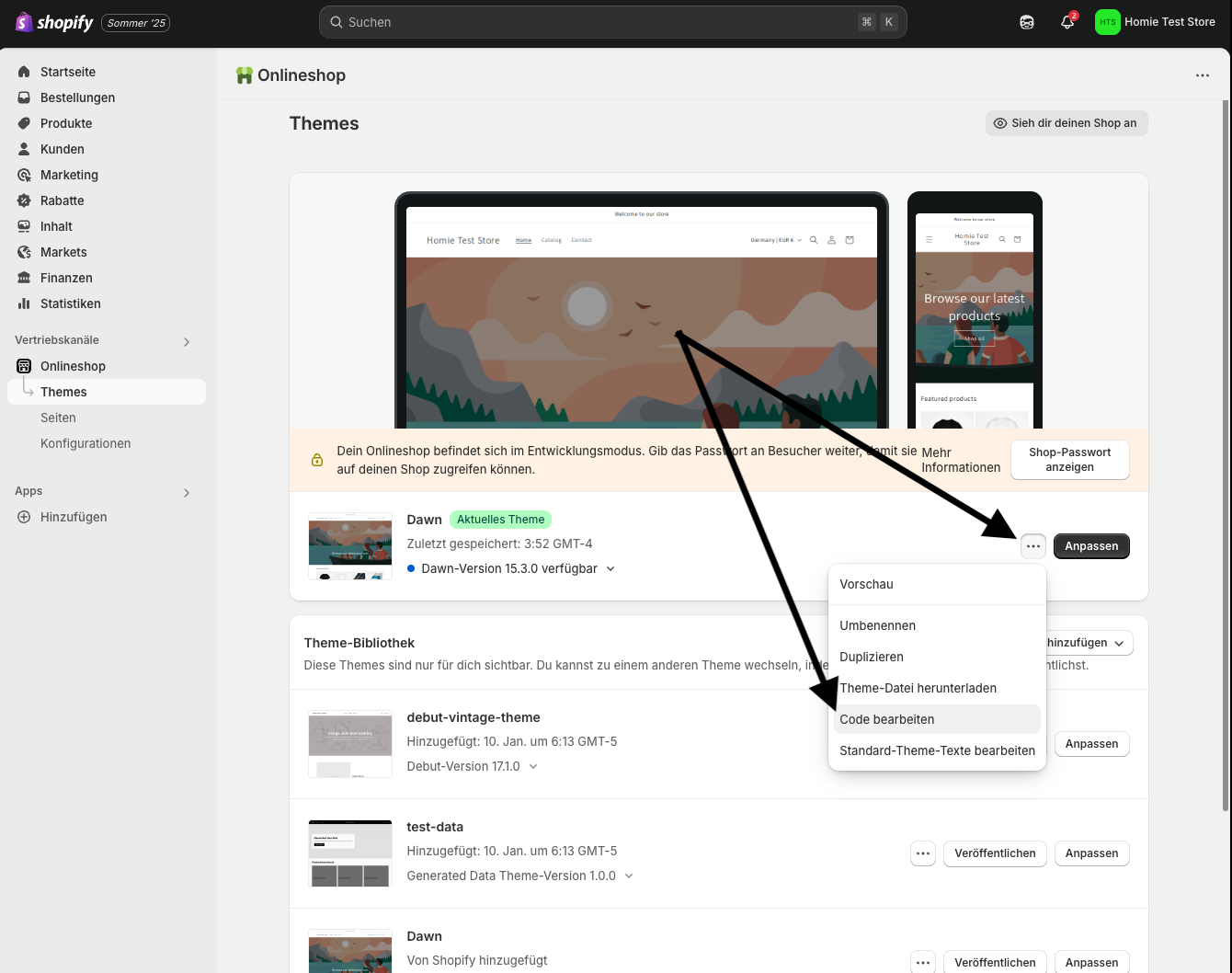Viewport: 1232px width, 973px height.
Task: Click the debut-vintage-theme preview thumbnail
Action: click(x=349, y=743)
